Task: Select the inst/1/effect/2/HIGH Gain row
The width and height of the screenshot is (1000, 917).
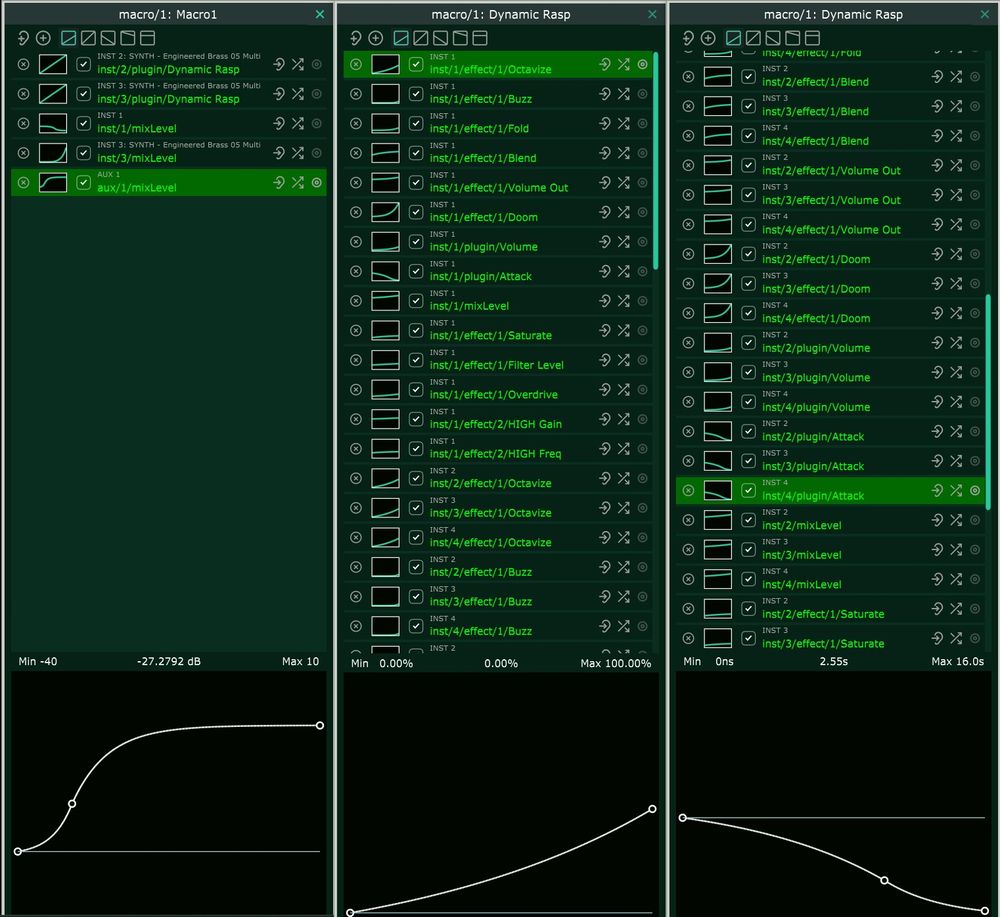Action: coord(498,419)
